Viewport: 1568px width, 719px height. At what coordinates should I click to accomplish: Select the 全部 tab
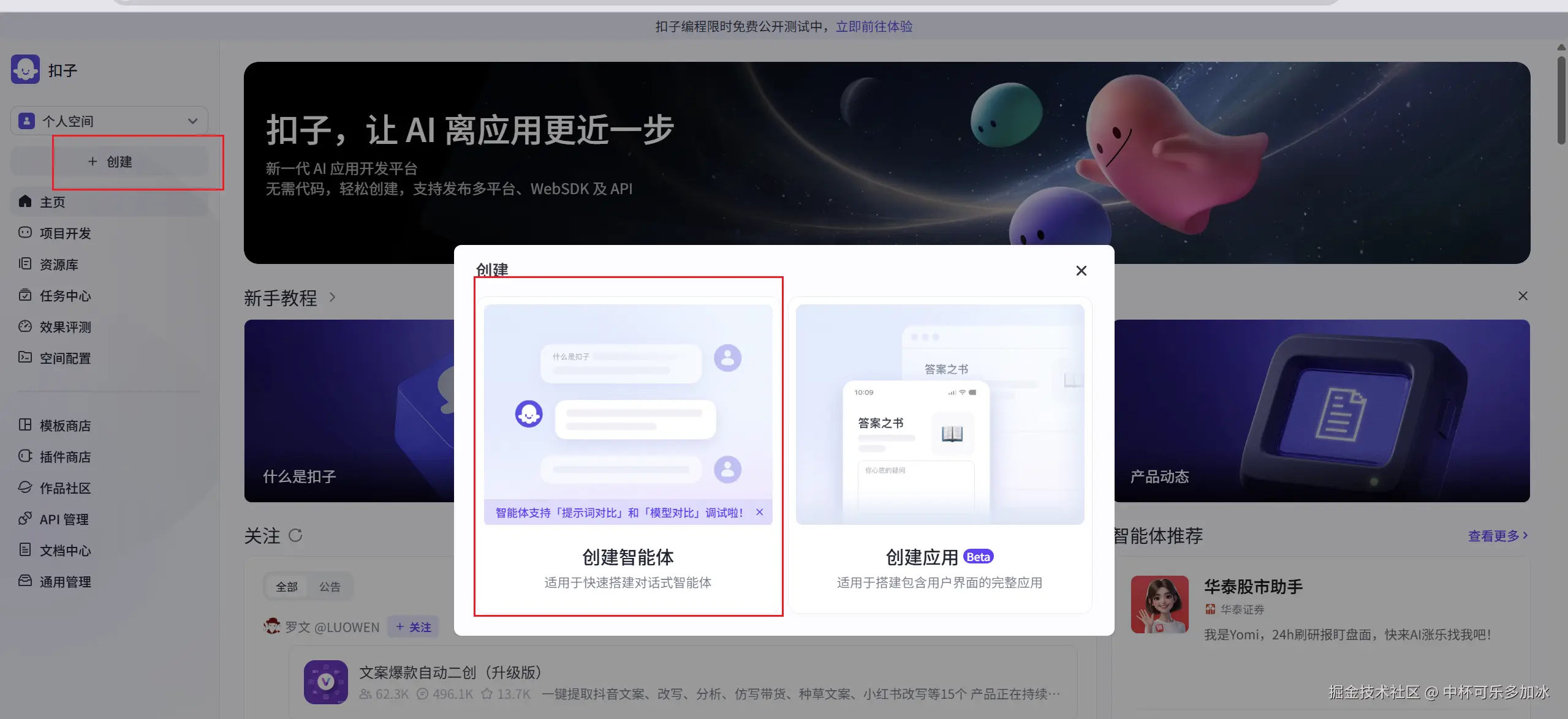(286, 587)
